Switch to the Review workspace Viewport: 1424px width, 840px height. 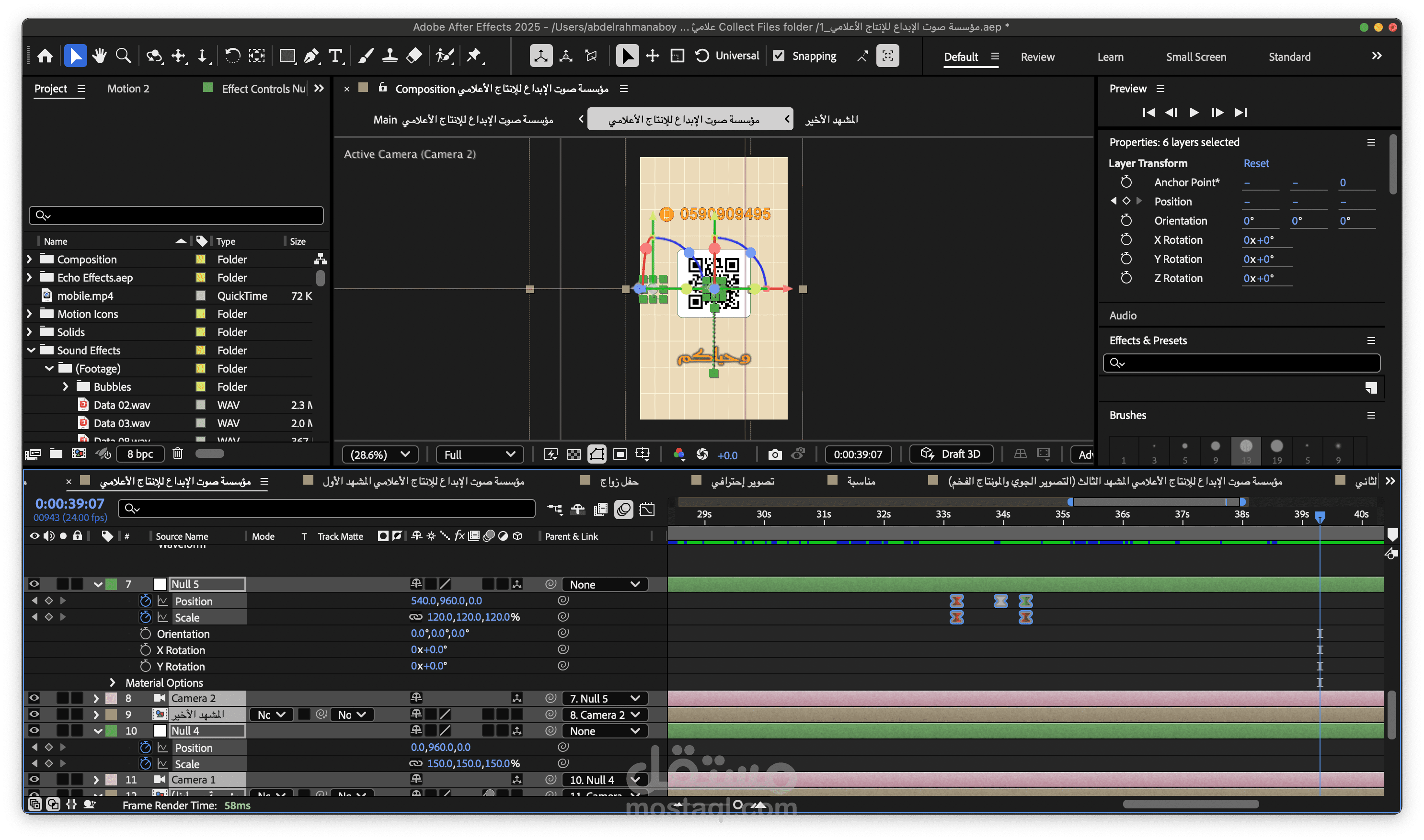1037,57
